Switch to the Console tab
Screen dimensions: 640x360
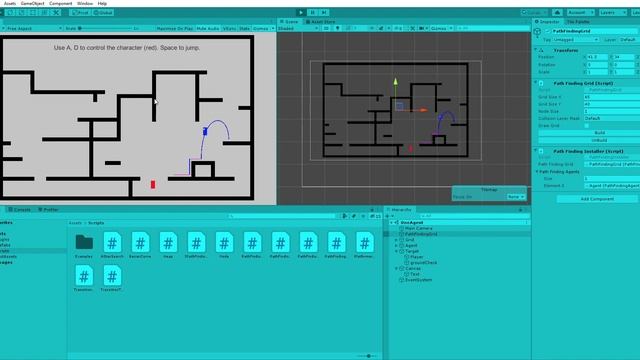(x=19, y=209)
